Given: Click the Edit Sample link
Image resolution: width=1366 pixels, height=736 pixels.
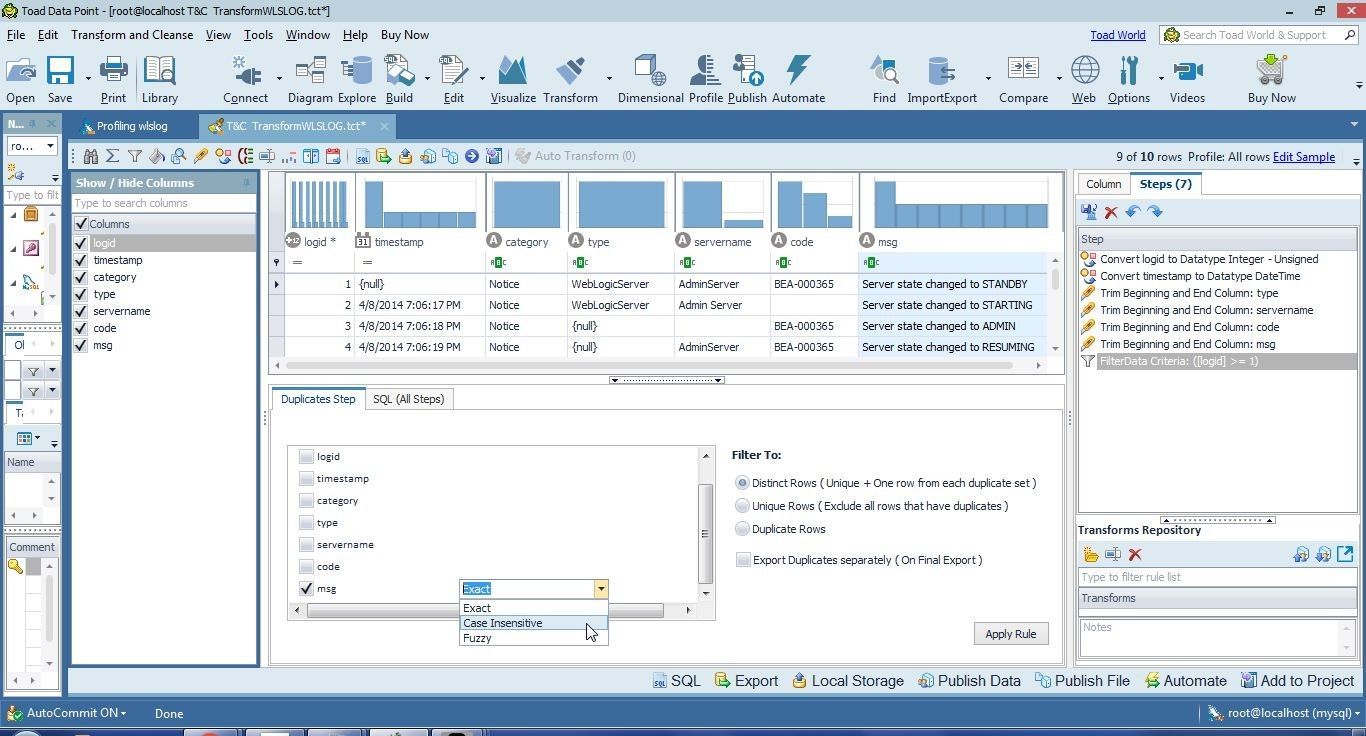Looking at the screenshot, I should [x=1303, y=157].
